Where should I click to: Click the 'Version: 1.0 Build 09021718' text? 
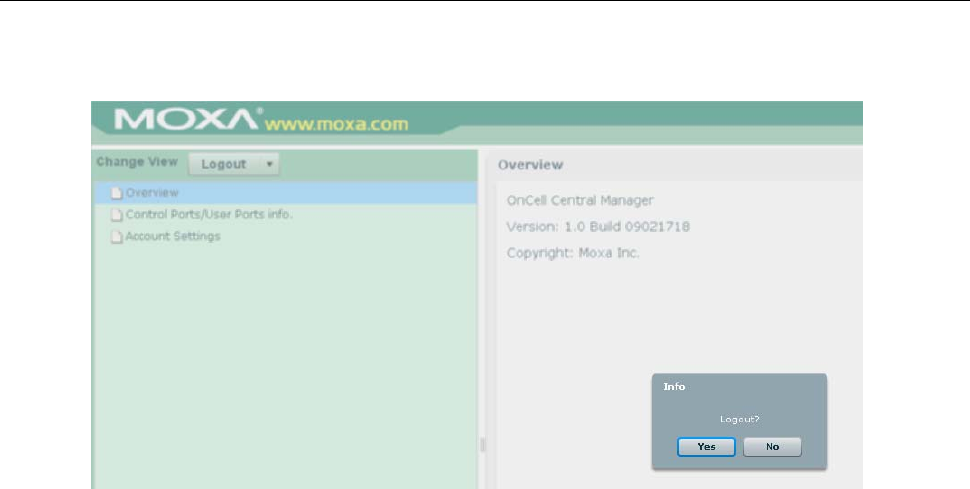pos(598,227)
